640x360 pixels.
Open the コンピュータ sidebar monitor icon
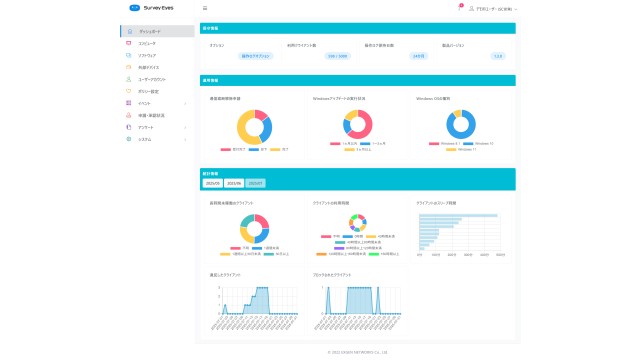[x=129, y=43]
